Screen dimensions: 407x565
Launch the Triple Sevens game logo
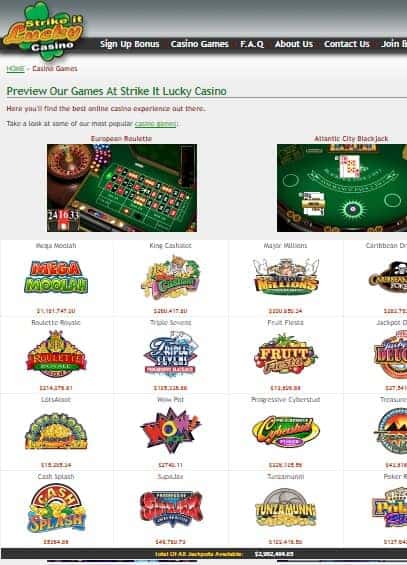pos(170,354)
